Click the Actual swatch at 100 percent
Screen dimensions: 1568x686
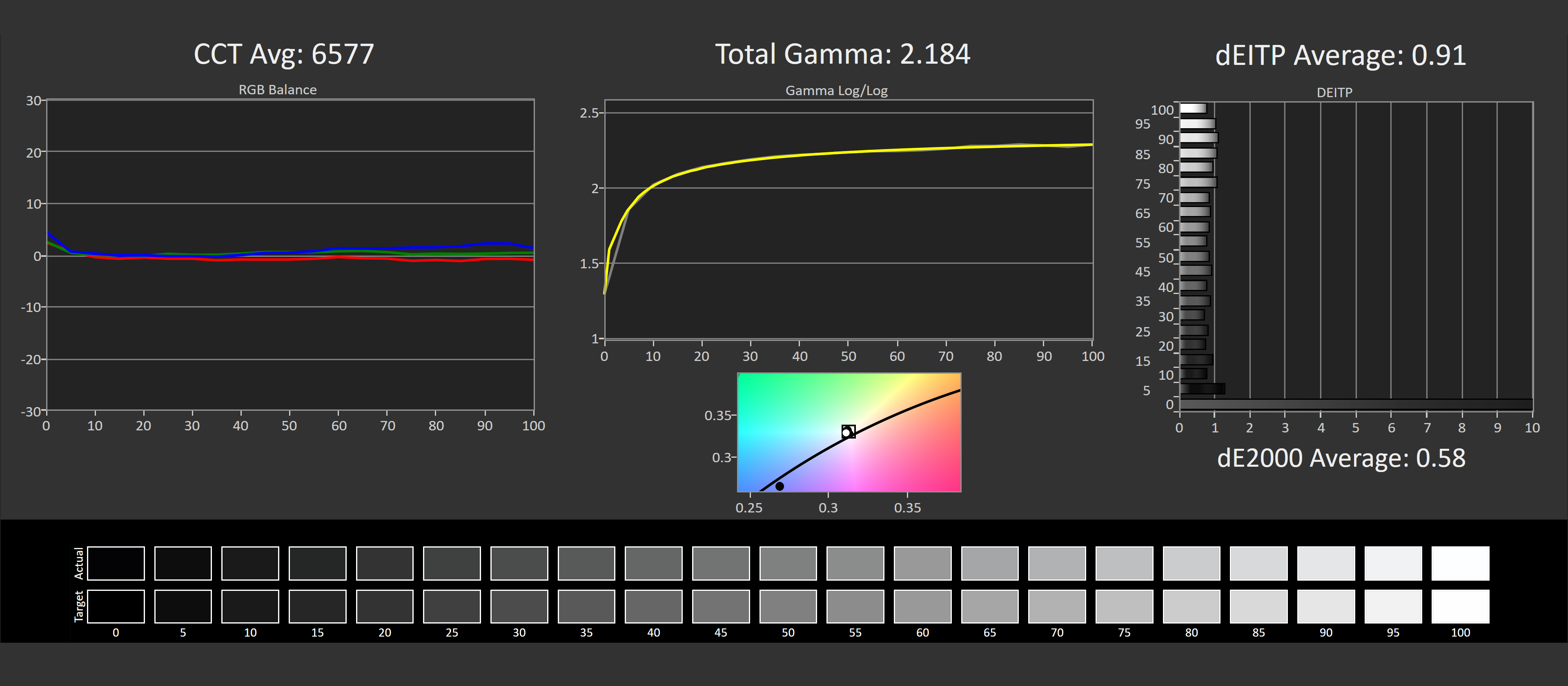pos(1460,563)
